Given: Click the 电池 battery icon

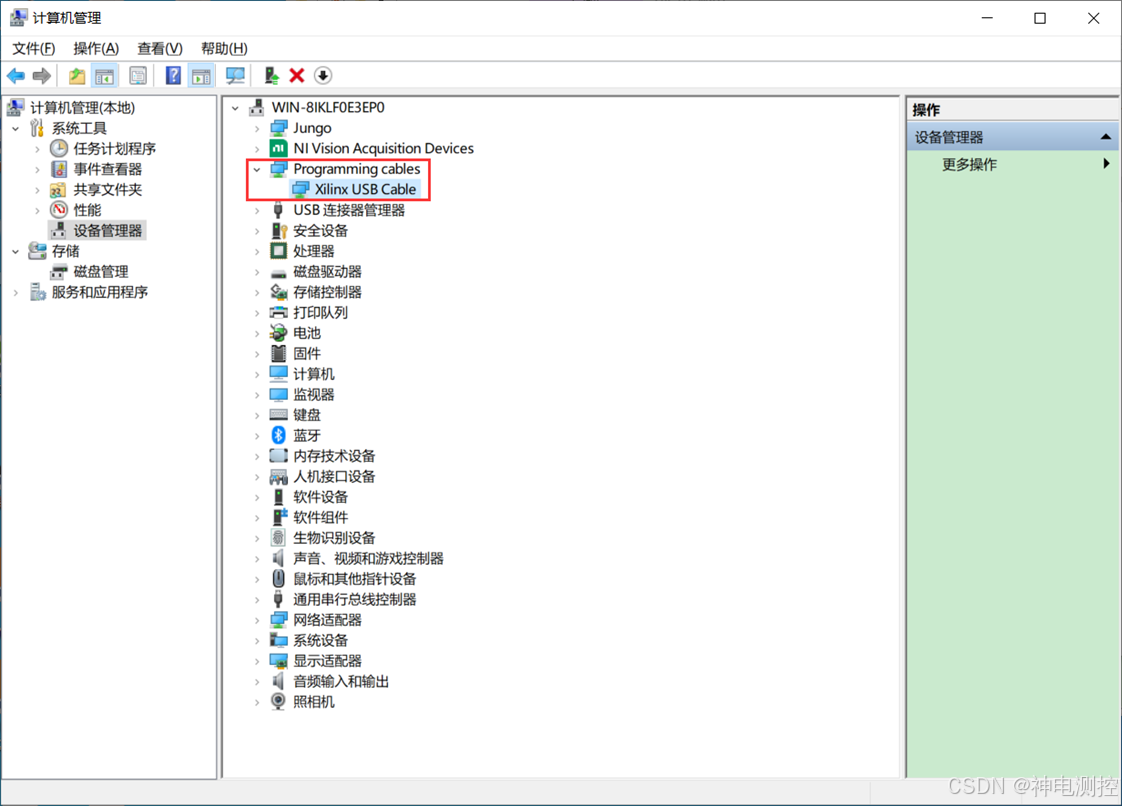Looking at the screenshot, I should coord(278,333).
